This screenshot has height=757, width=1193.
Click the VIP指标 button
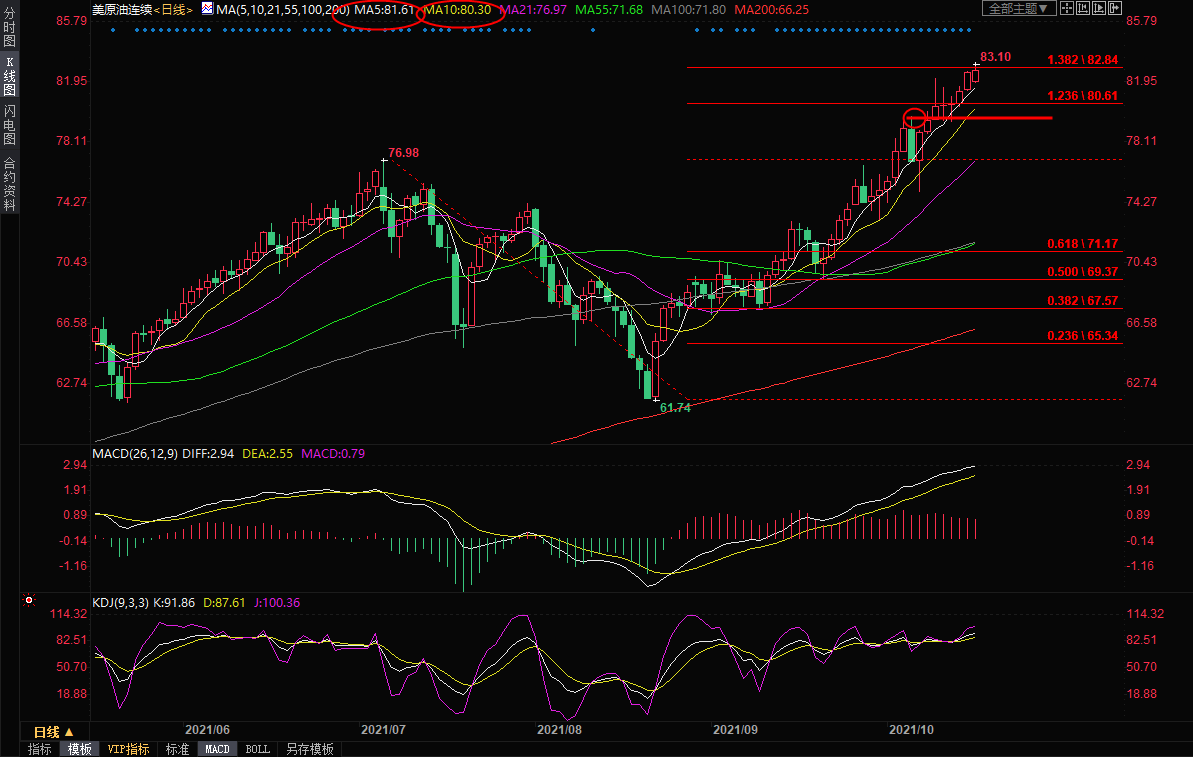[x=128, y=749]
